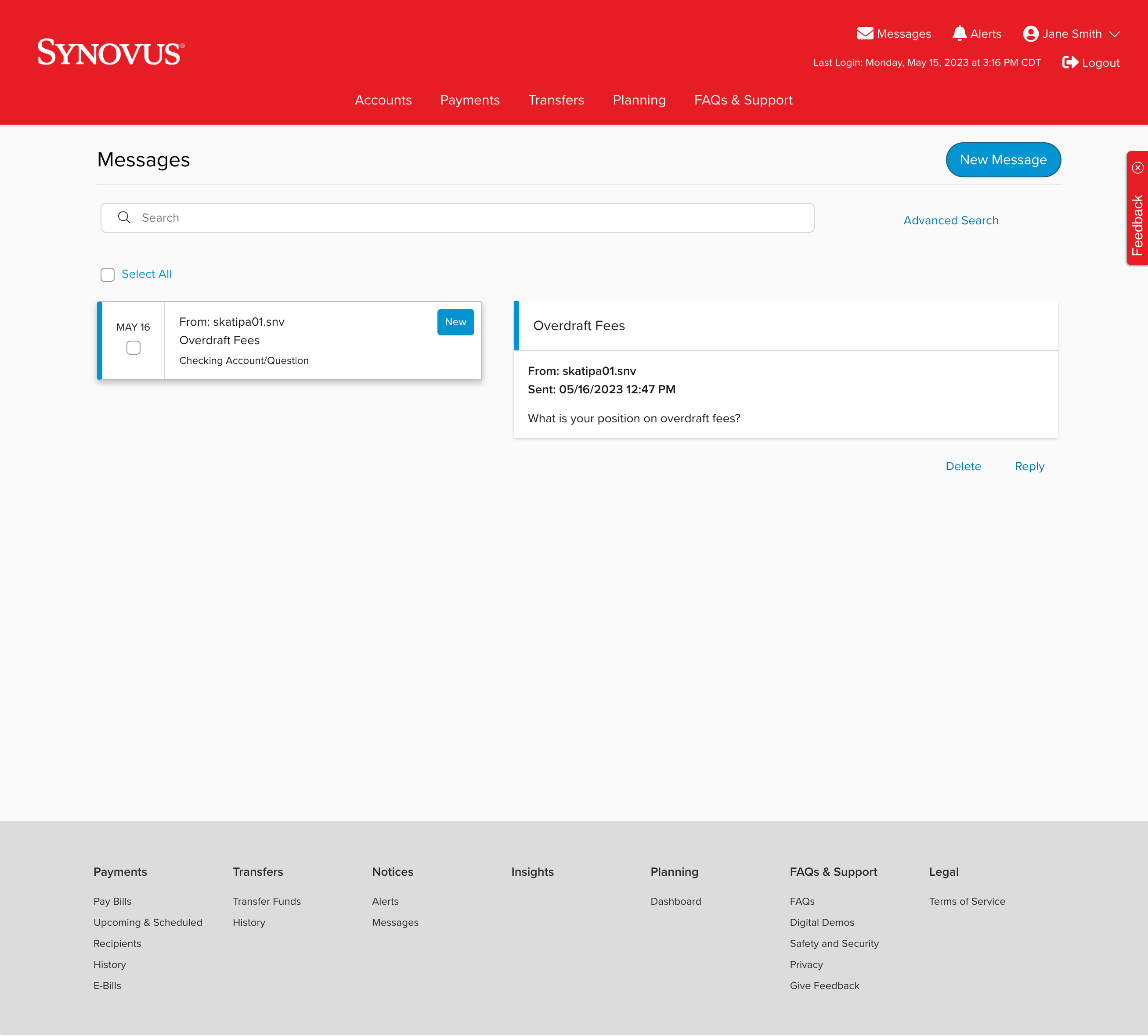The height and width of the screenshot is (1036, 1148).
Task: Click the Logout arrow icon
Action: pos(1070,63)
